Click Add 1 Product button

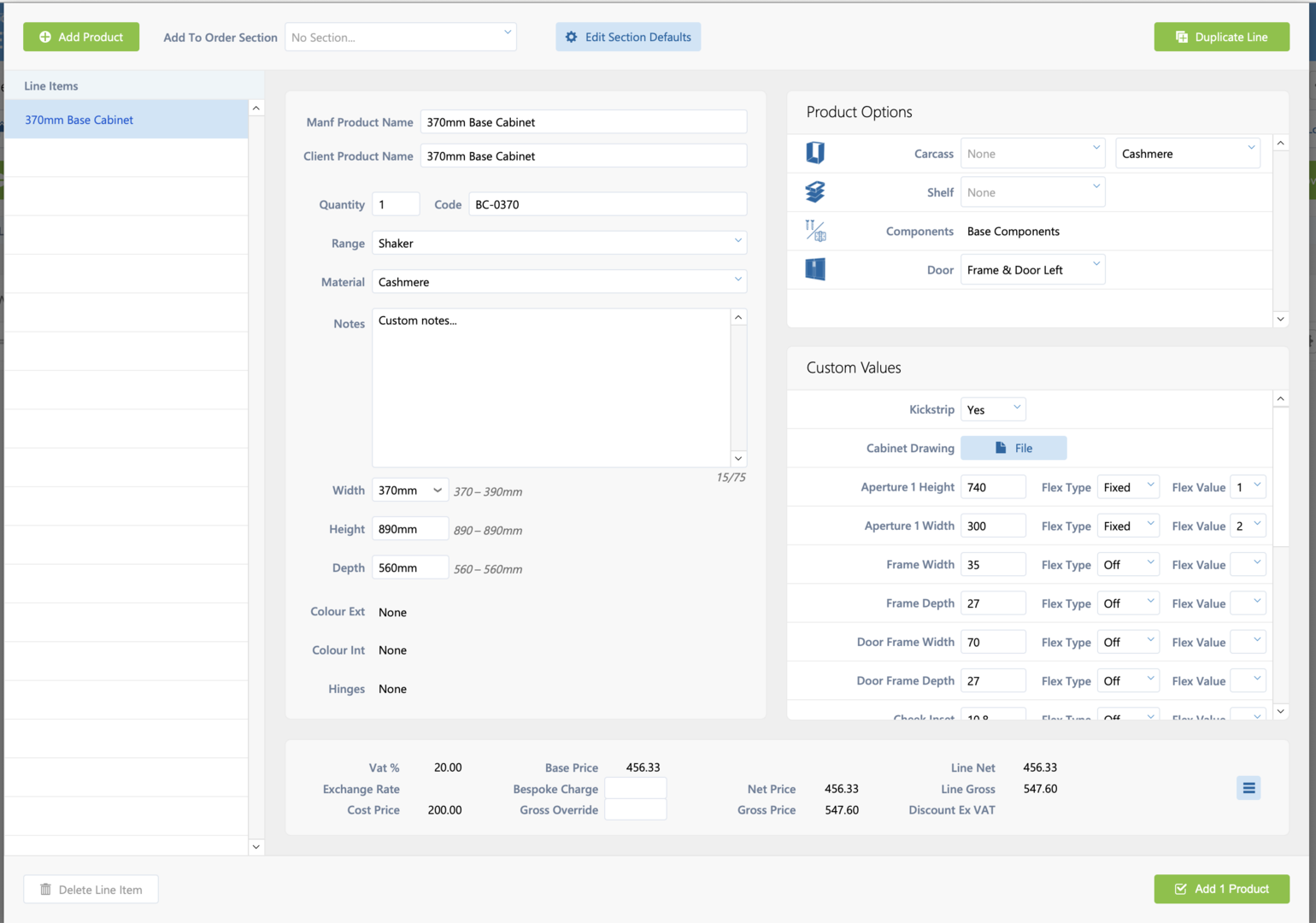pos(1221,889)
